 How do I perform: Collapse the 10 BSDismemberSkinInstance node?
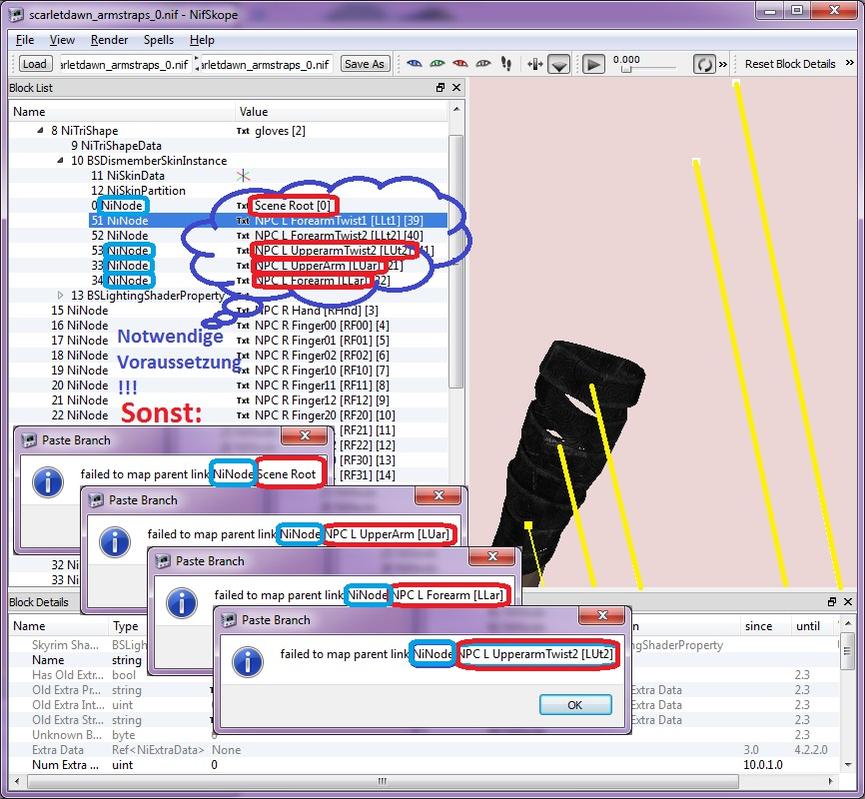pos(61,161)
